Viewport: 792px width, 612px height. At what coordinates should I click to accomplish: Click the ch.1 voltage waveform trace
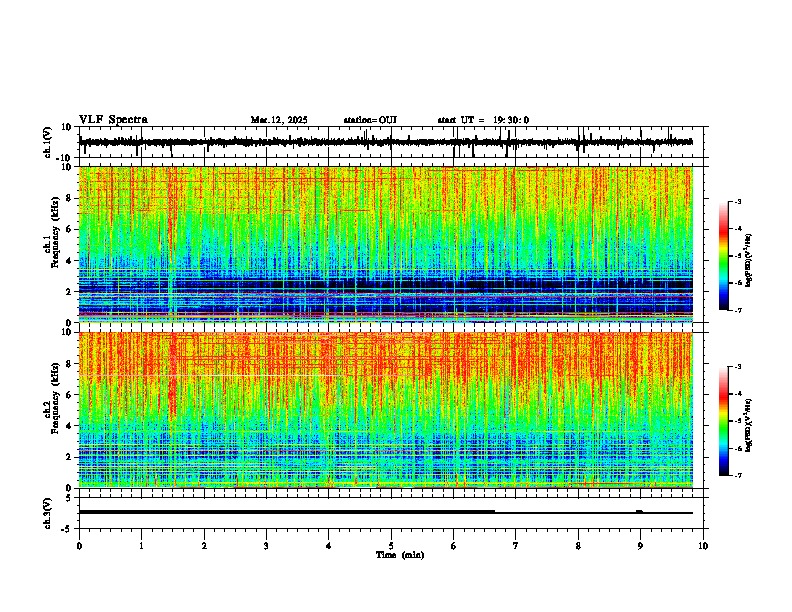386,142
